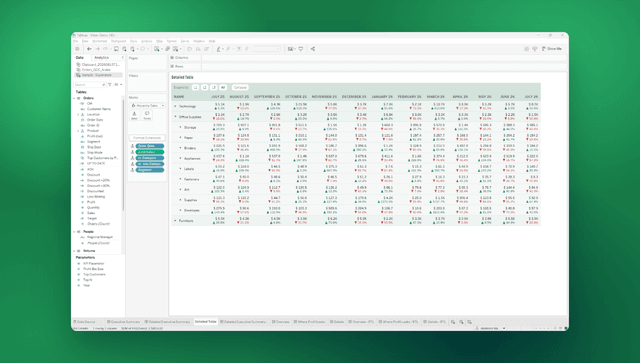Open the mark type dropdown in Marks card
The height and width of the screenshot is (363, 640).
tap(147, 105)
